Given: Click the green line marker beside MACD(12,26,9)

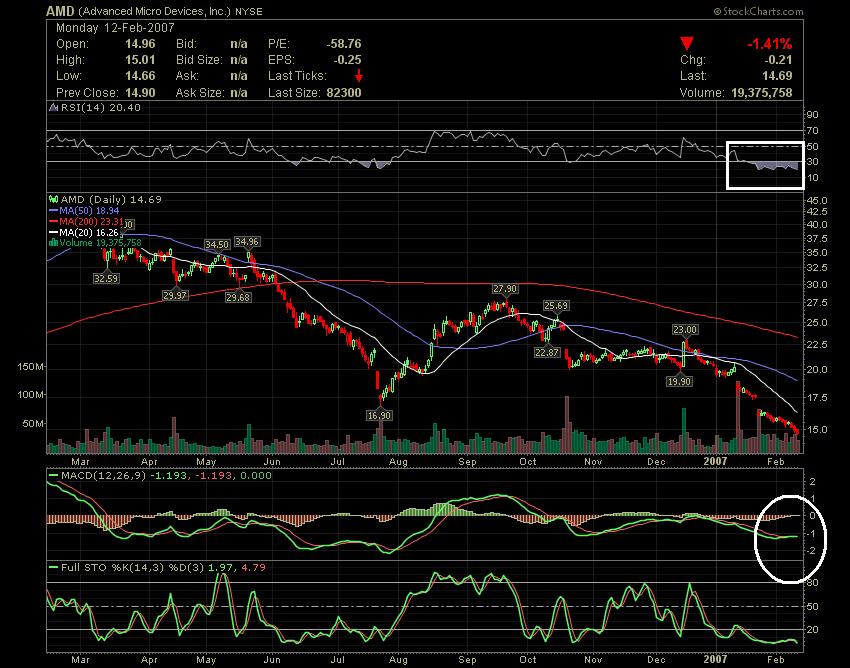Looking at the screenshot, I should (54, 476).
